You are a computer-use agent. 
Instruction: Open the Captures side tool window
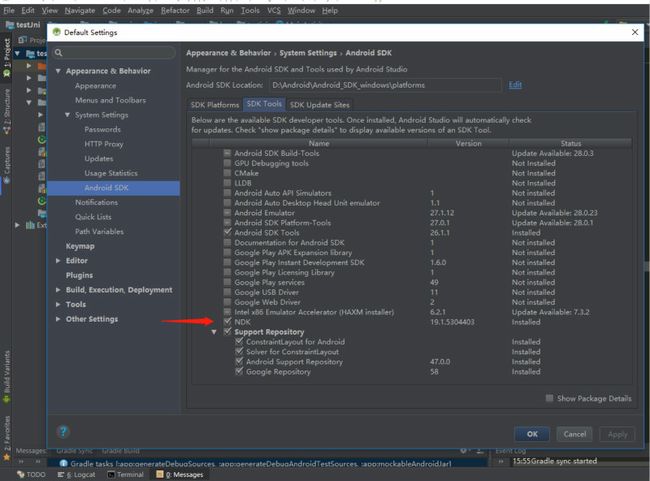7,164
